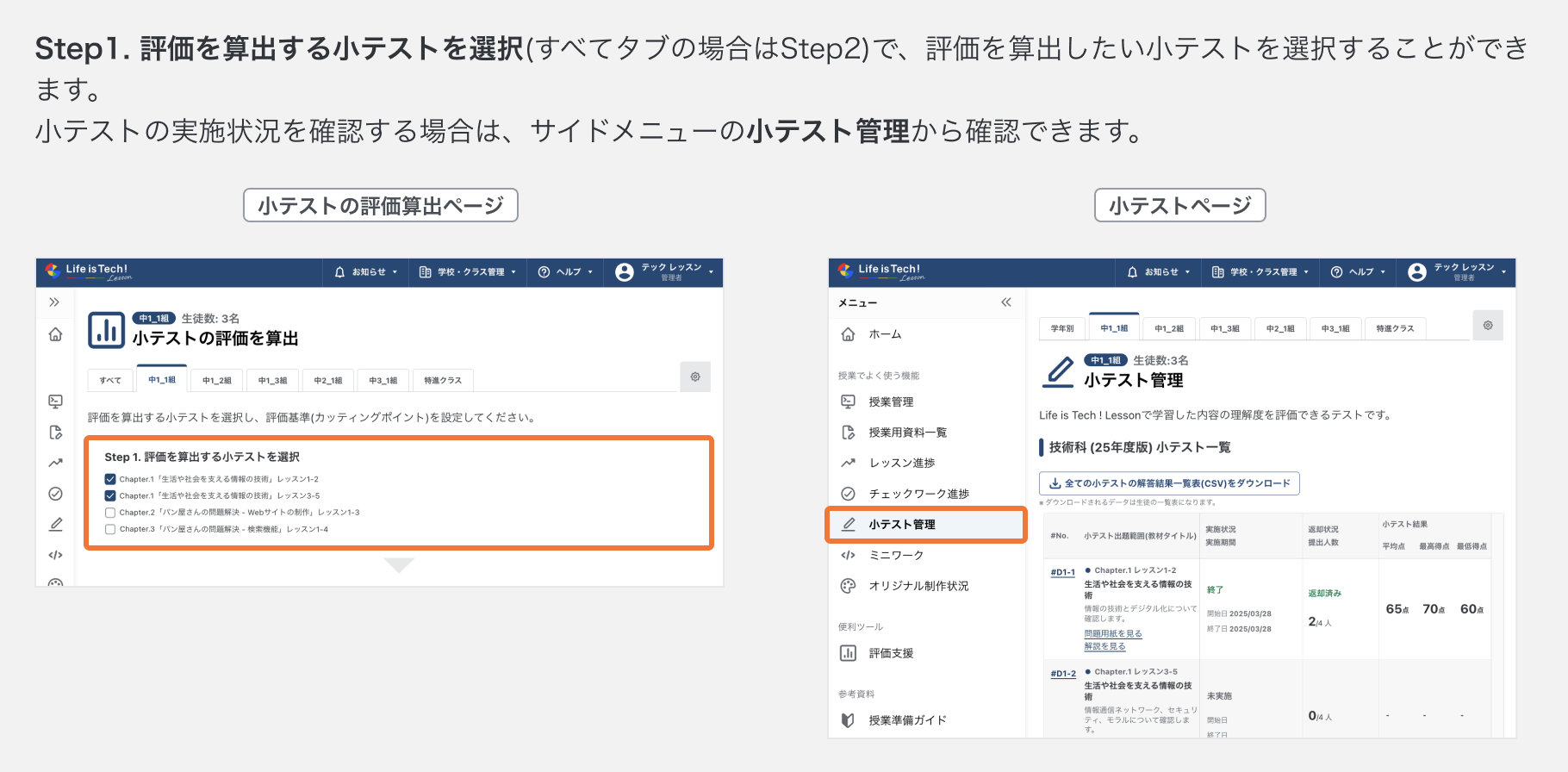1568x772 pixels.
Task: Open ヘルプ dropdown in evaluation page header
Action: 565,272
